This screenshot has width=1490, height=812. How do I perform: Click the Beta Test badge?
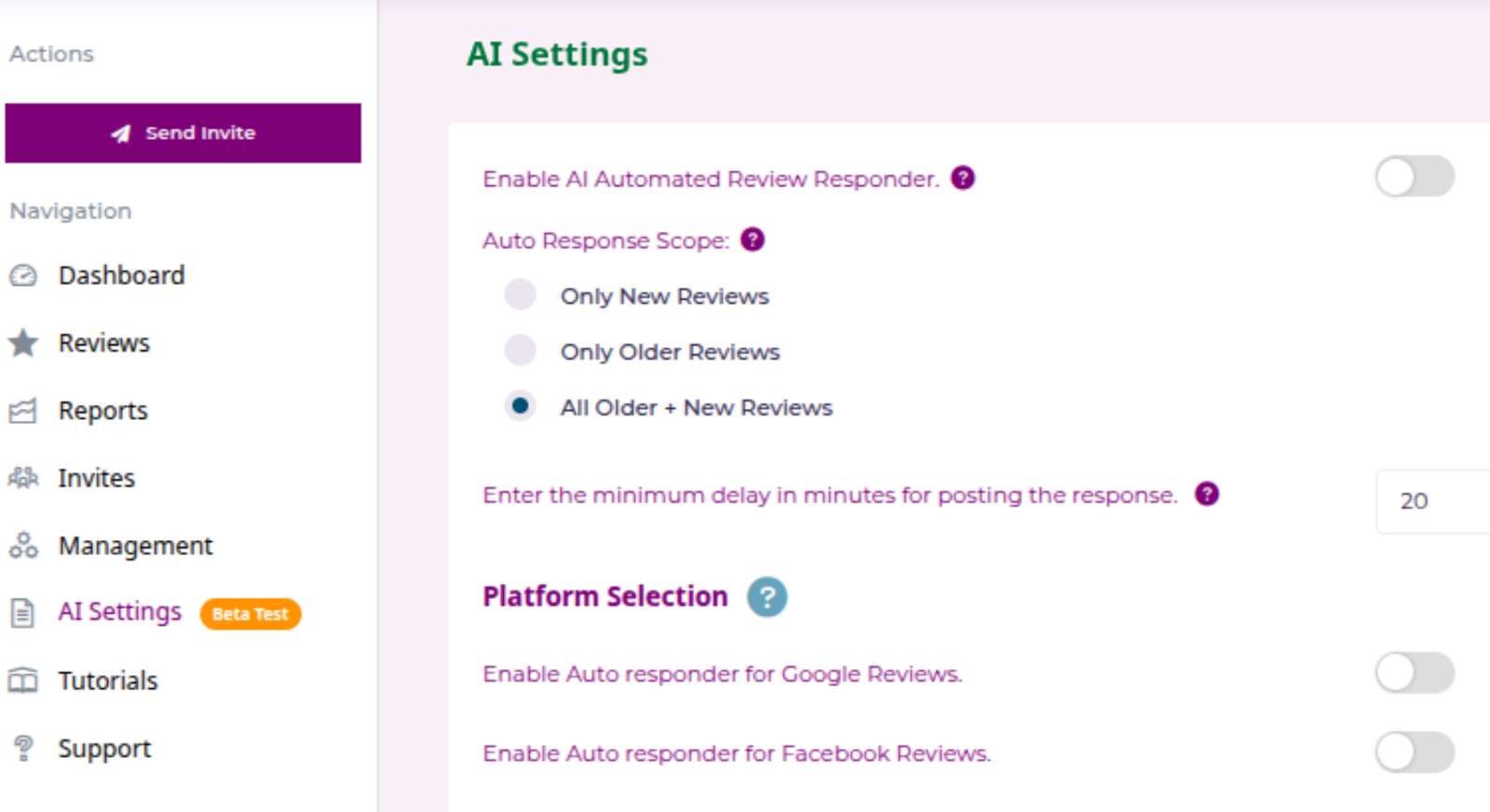pyautogui.click(x=250, y=614)
